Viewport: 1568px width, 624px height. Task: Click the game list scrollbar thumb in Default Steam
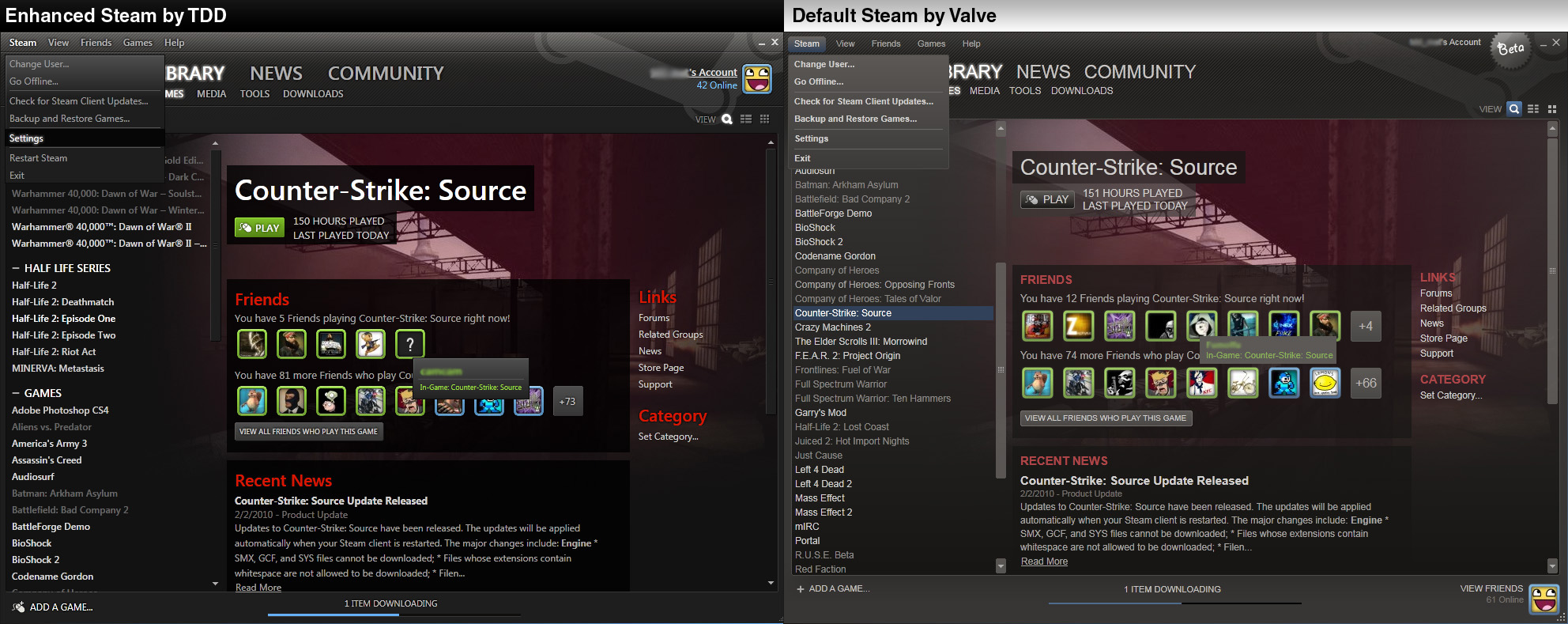pyautogui.click(x=1001, y=370)
